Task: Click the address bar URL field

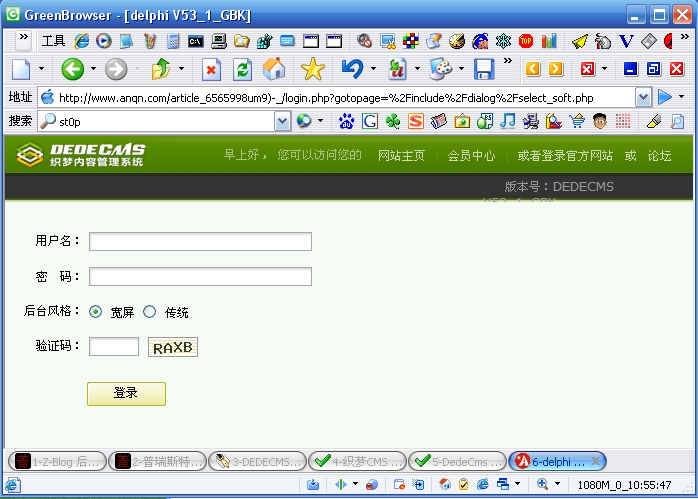Action: pyautogui.click(x=337, y=97)
